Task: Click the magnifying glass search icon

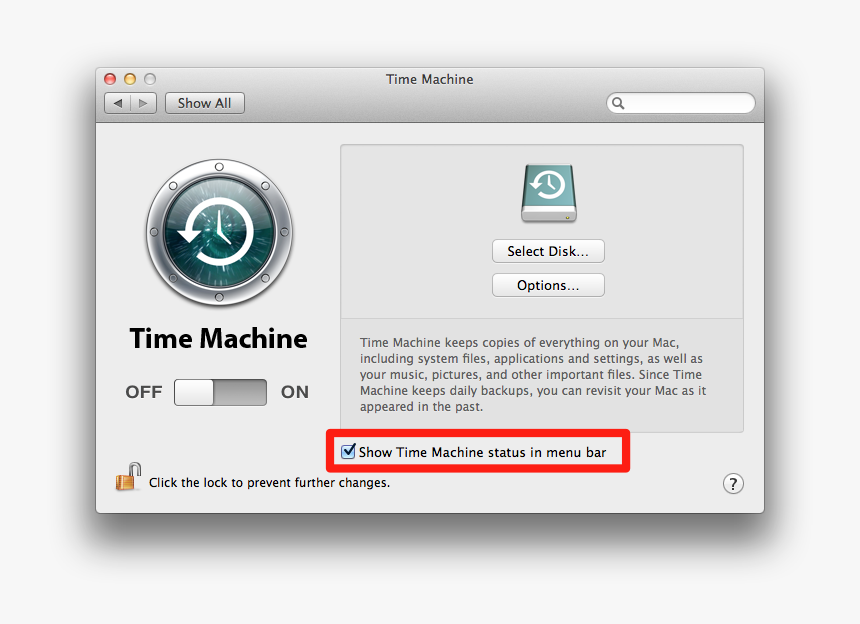Action: click(618, 103)
